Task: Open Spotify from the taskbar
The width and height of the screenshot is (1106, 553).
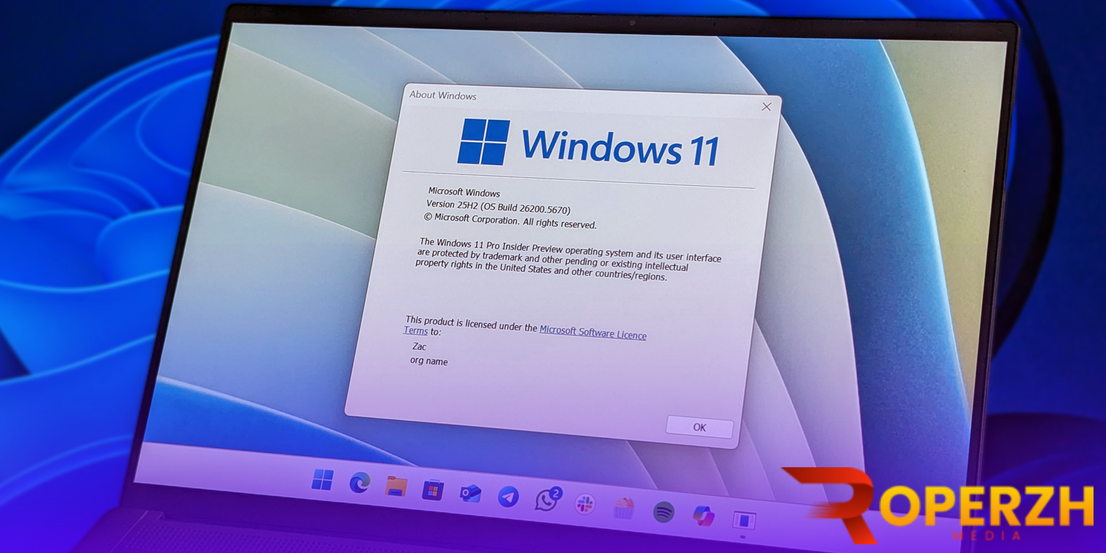Action: [x=663, y=511]
